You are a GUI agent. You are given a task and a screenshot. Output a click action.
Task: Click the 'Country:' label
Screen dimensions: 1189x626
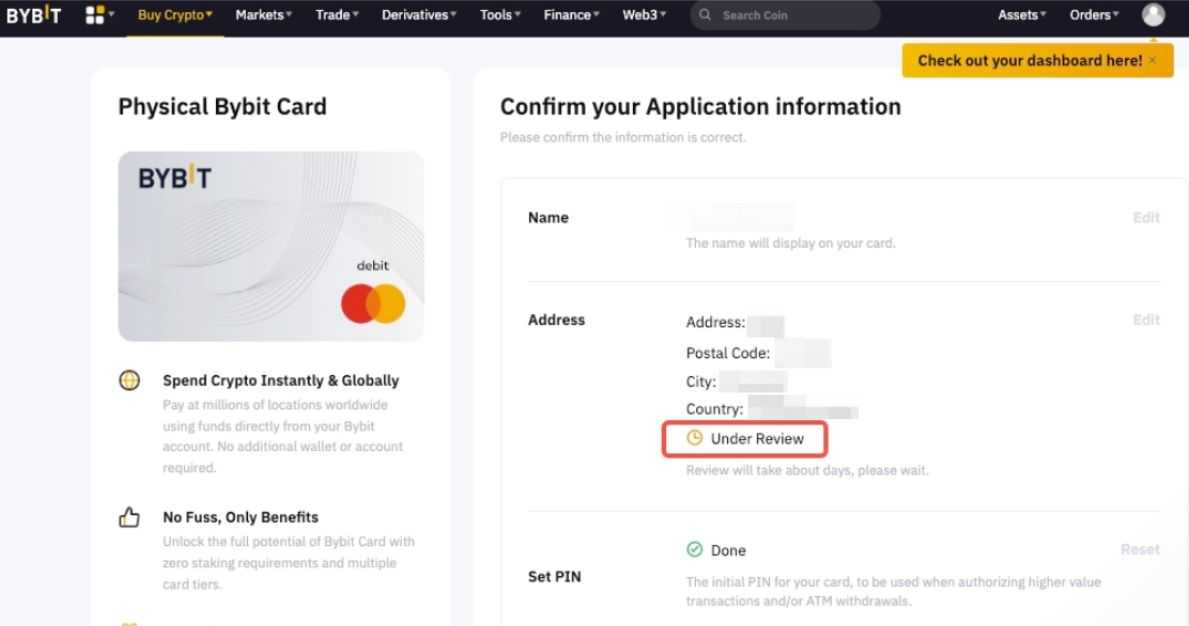pos(714,409)
